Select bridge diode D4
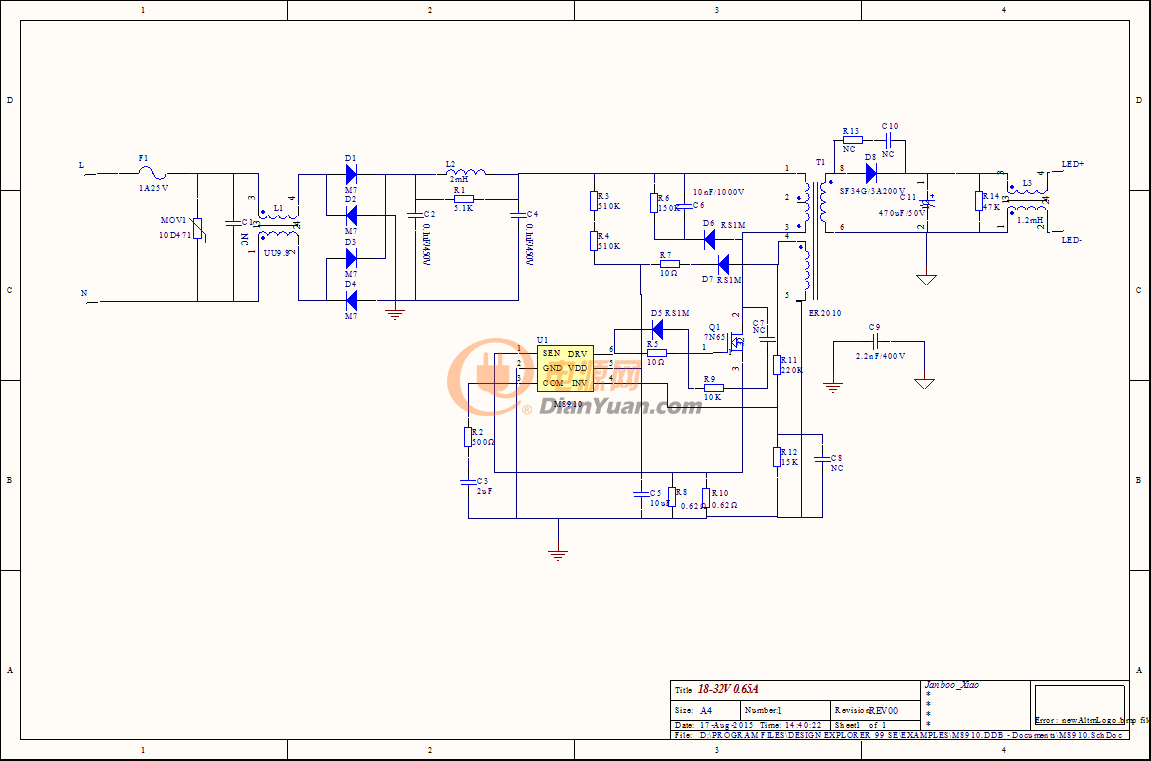Viewport: 1151px width, 761px height. coord(351,300)
